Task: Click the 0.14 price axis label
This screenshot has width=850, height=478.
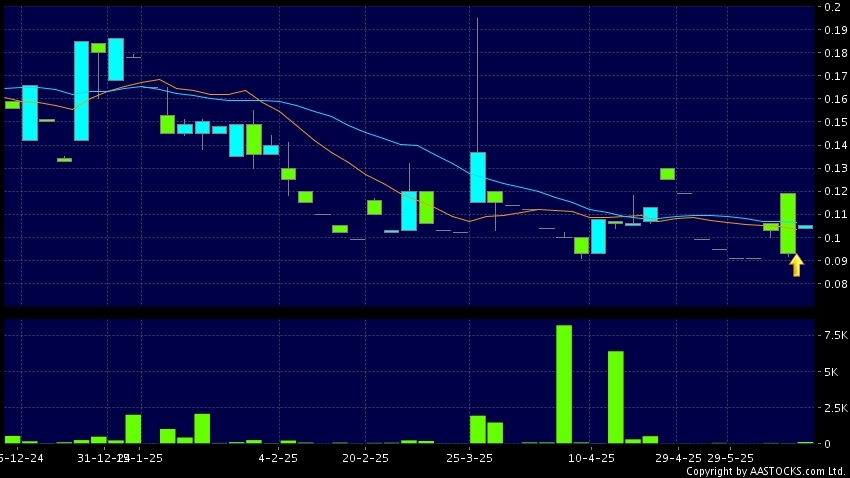Action: coord(836,145)
